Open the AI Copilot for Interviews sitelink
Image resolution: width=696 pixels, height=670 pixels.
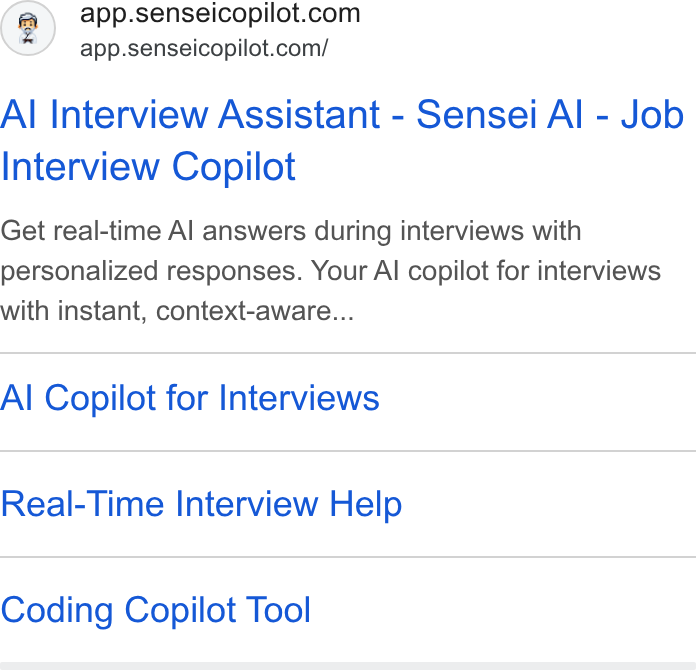coord(190,398)
